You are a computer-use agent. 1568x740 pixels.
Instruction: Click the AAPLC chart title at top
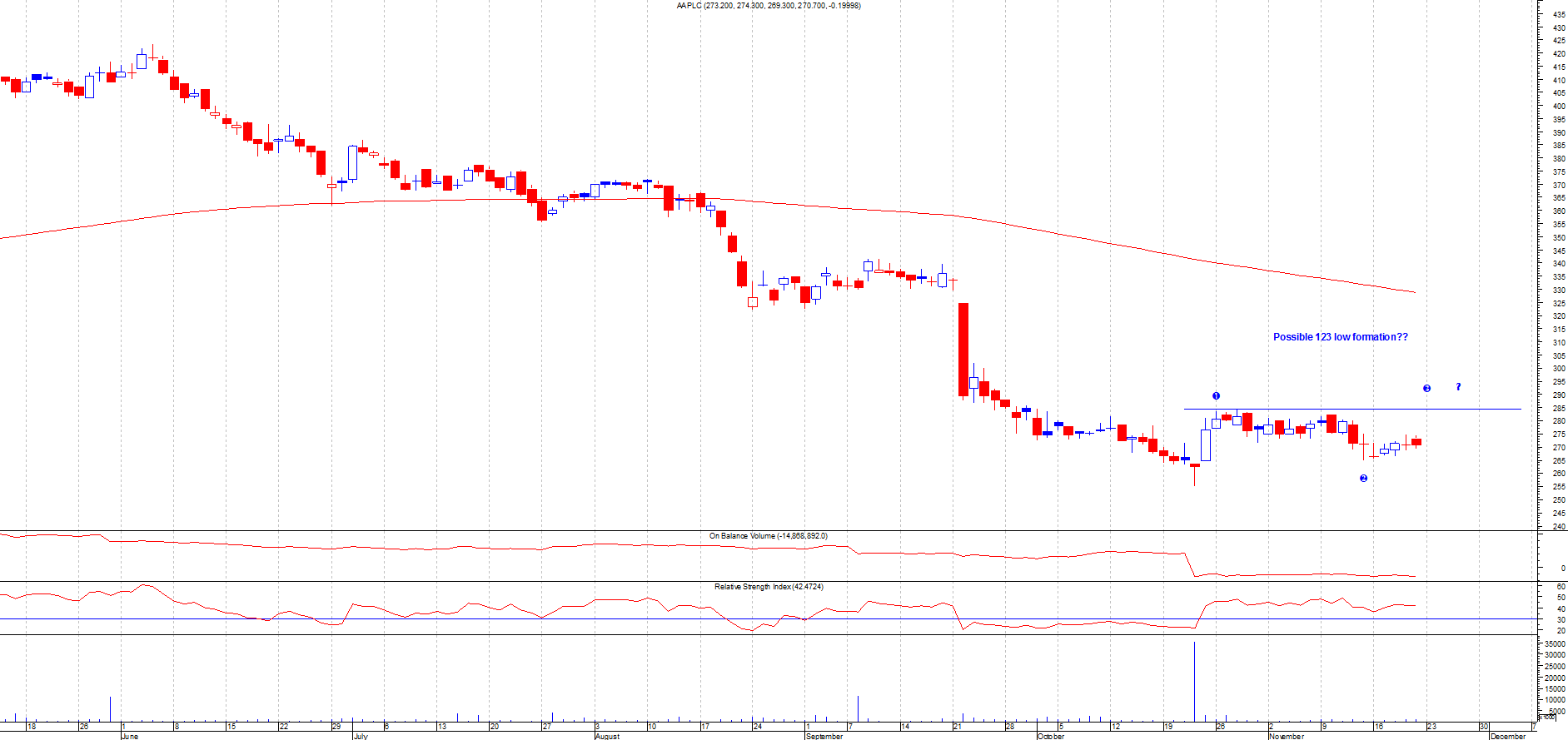768,6
